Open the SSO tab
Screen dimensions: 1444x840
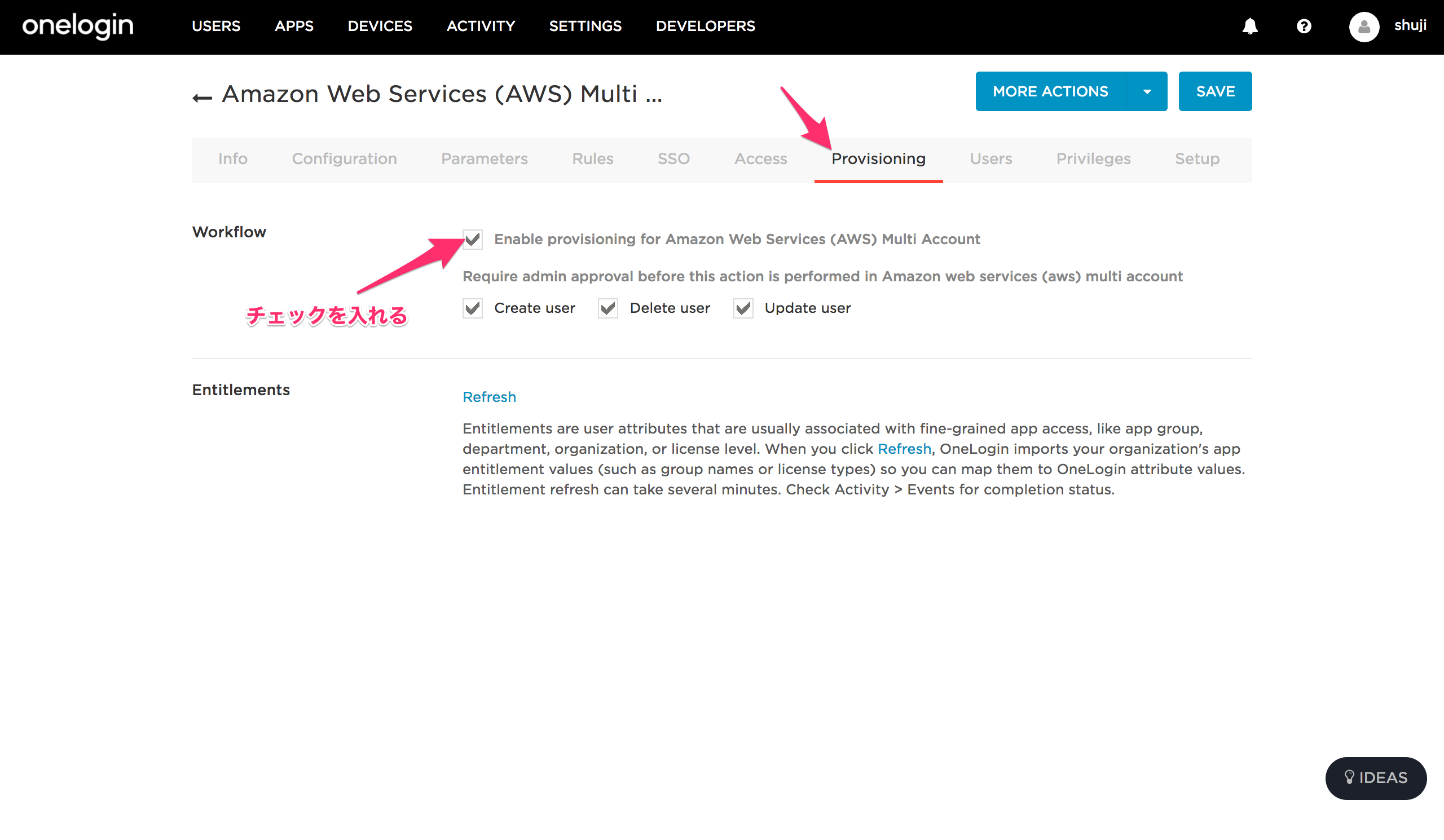coord(673,158)
